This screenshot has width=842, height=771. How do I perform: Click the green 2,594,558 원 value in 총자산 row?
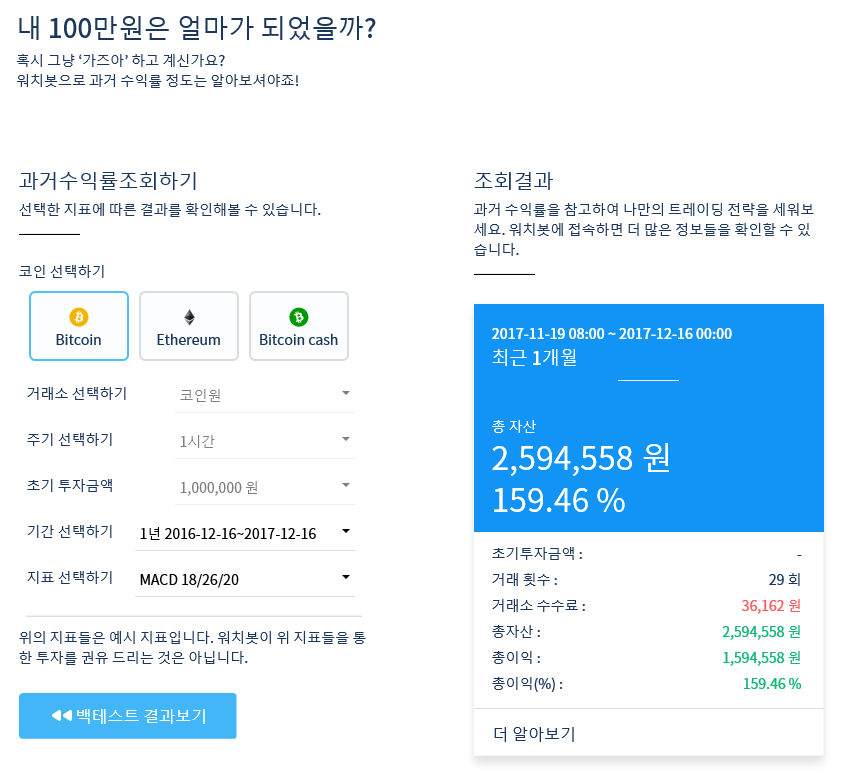761,631
